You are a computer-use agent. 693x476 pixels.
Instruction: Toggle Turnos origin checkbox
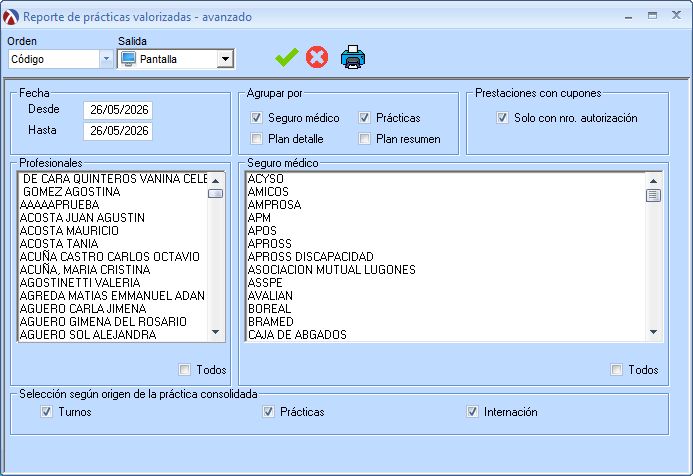coord(46,411)
